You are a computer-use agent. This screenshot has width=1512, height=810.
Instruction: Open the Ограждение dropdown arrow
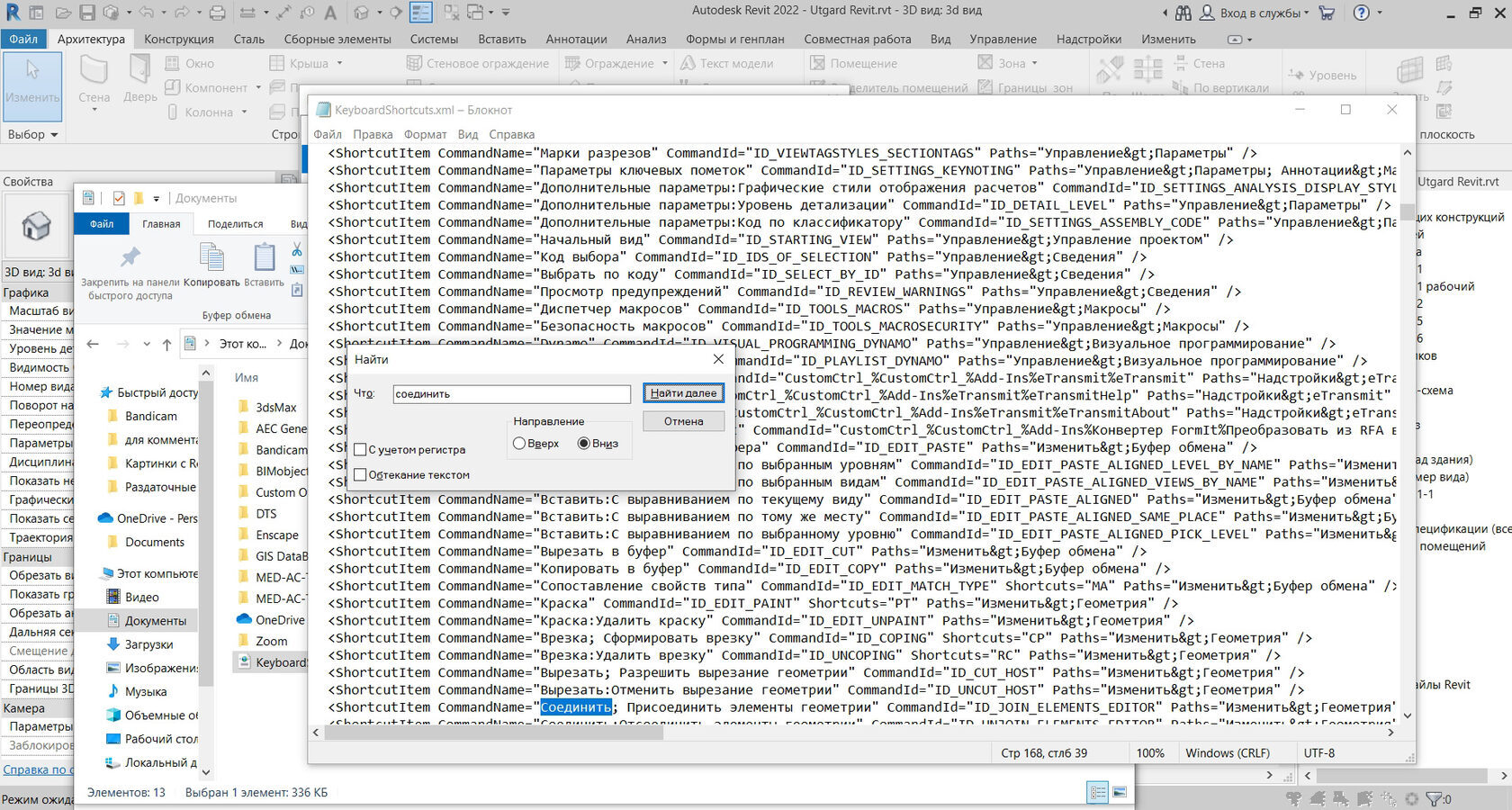665,63
